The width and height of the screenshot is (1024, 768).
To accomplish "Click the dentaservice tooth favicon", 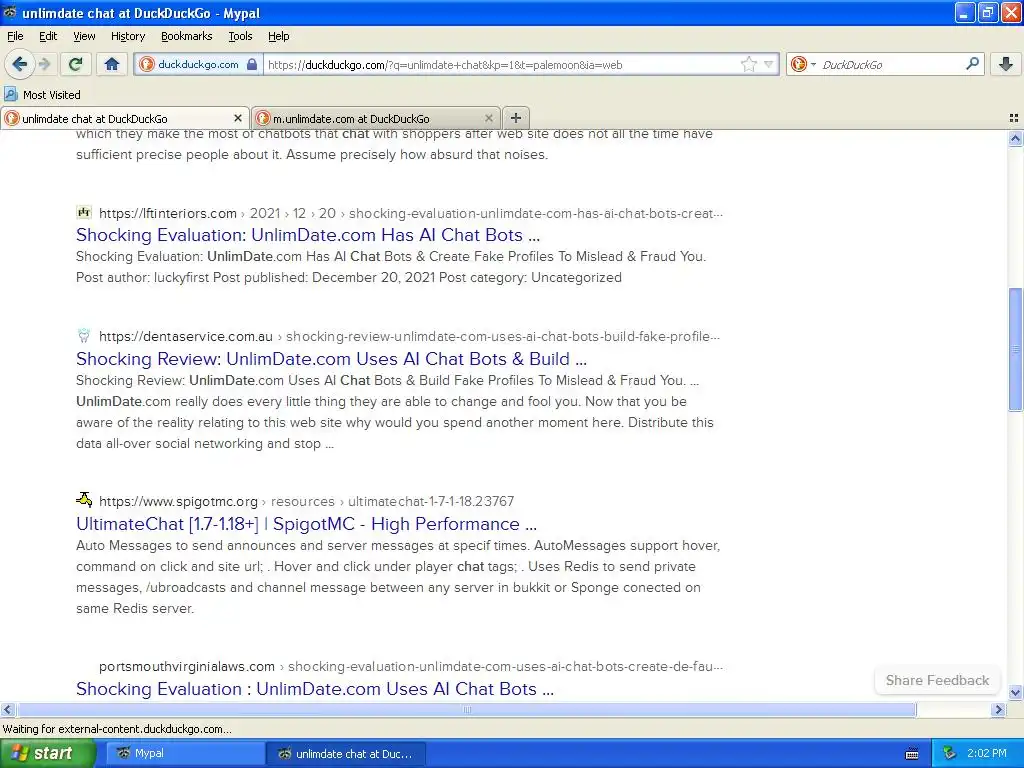I will tap(84, 336).
